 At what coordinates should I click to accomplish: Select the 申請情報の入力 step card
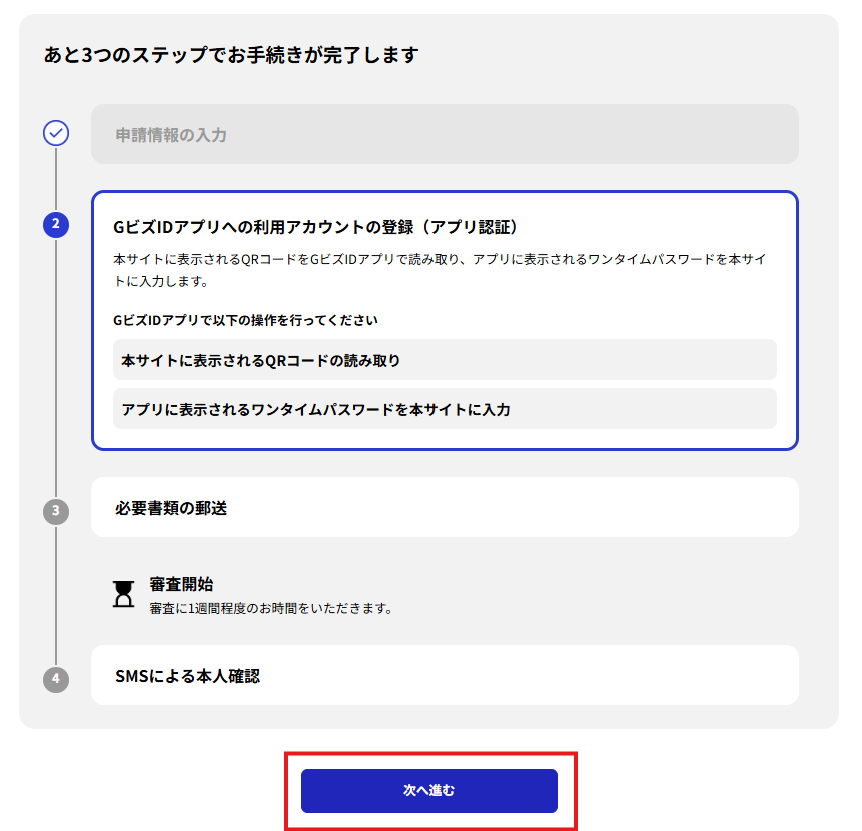444,134
